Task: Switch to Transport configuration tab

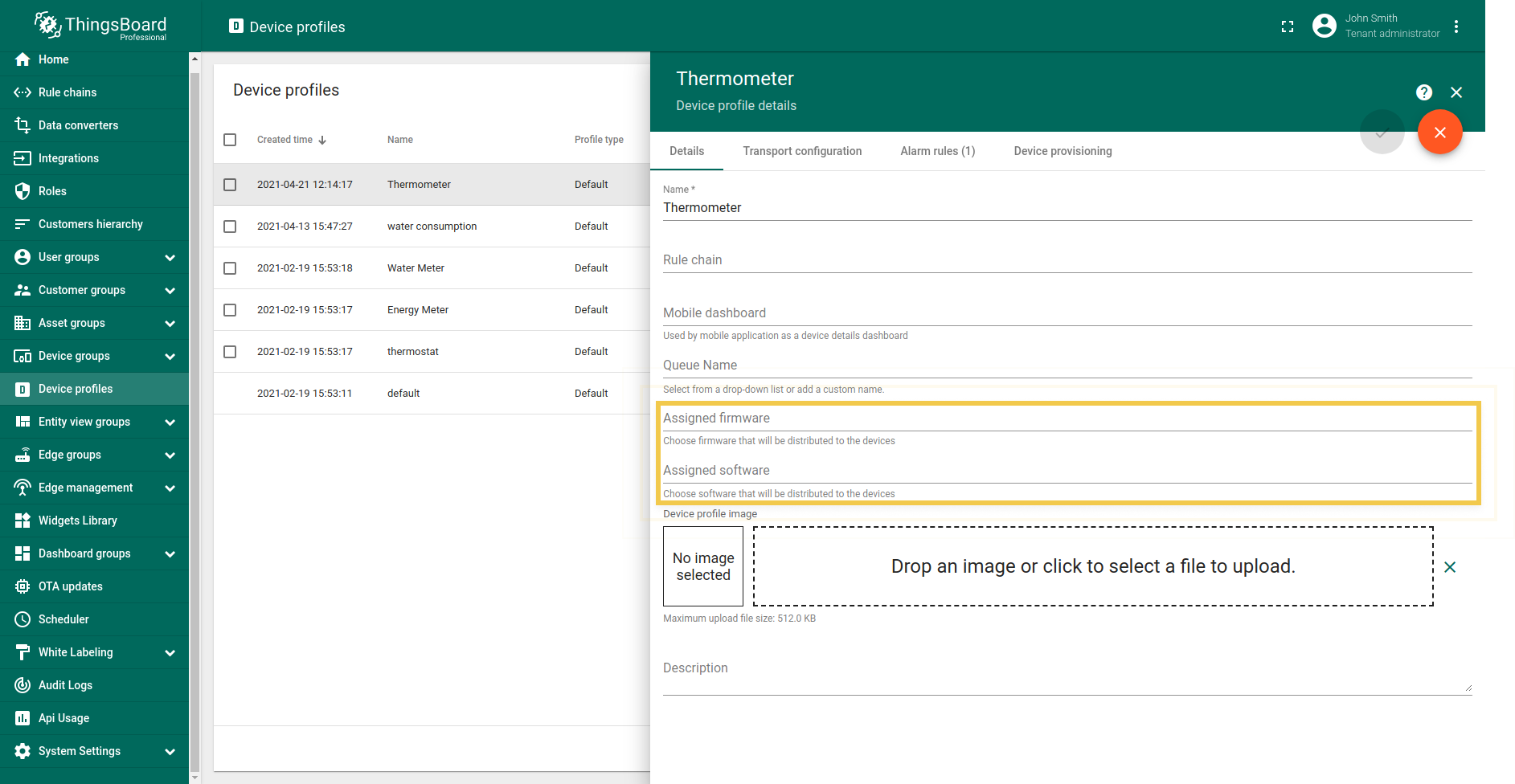Action: click(802, 151)
